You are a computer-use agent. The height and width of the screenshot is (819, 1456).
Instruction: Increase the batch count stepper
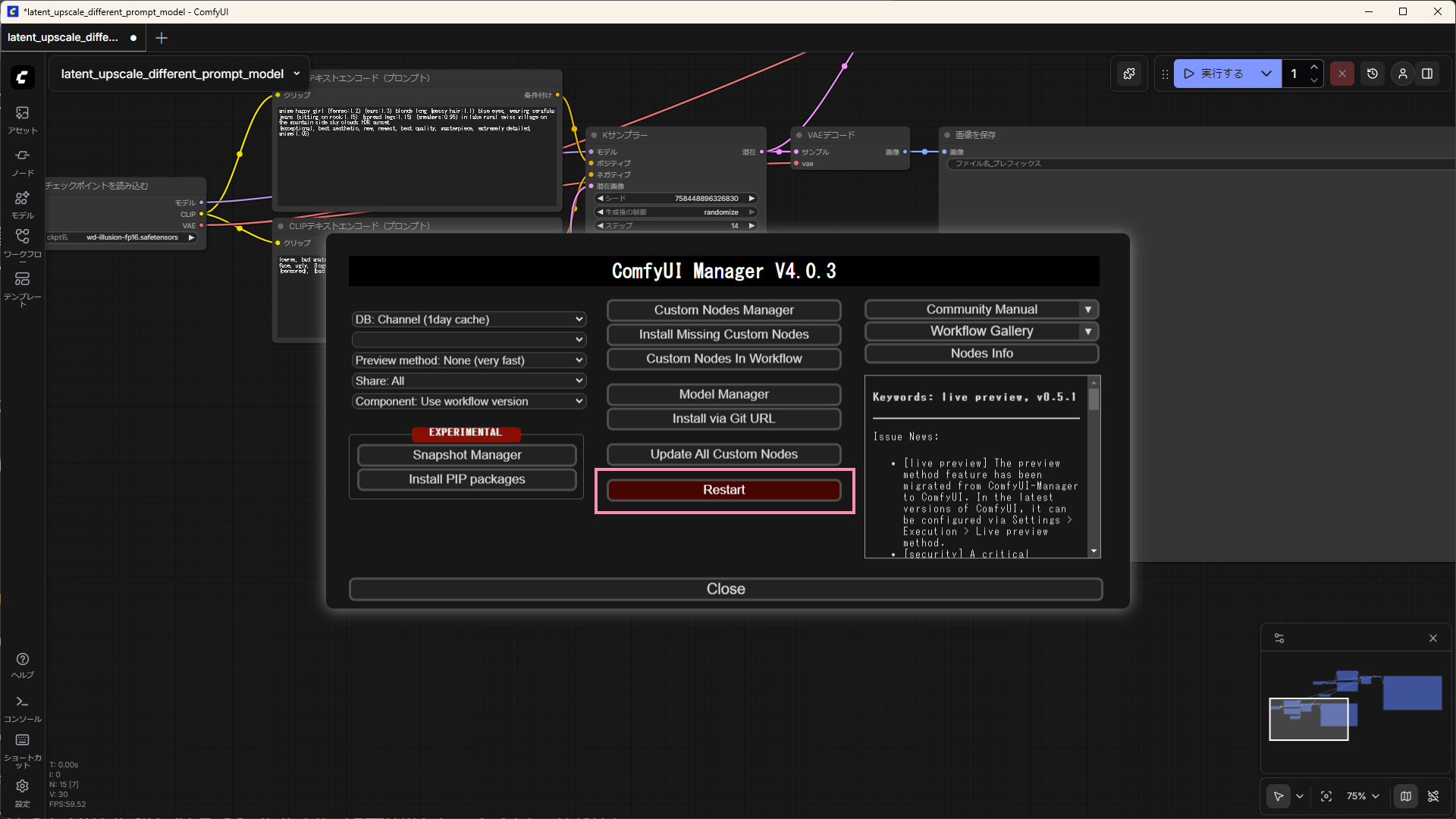click(1314, 67)
